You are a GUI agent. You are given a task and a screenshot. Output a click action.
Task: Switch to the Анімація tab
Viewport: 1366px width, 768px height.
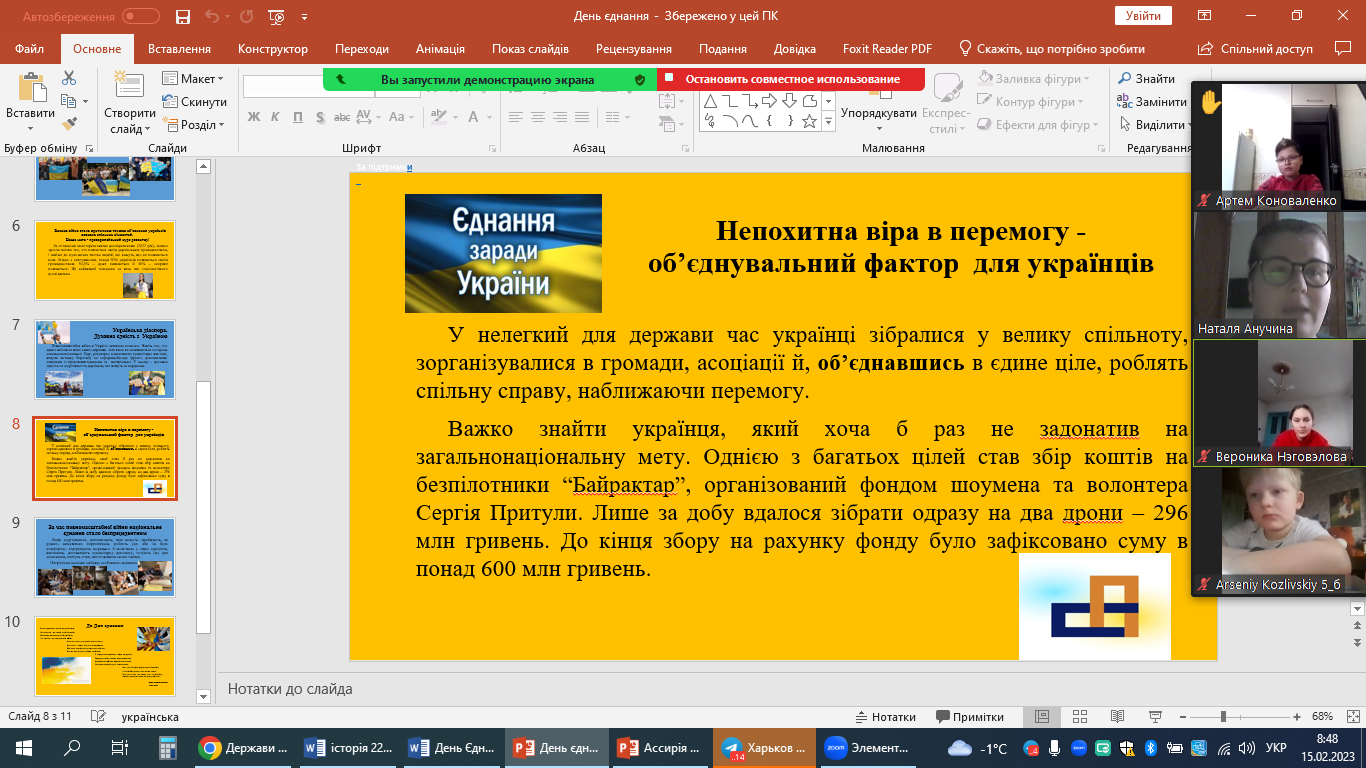(x=440, y=49)
